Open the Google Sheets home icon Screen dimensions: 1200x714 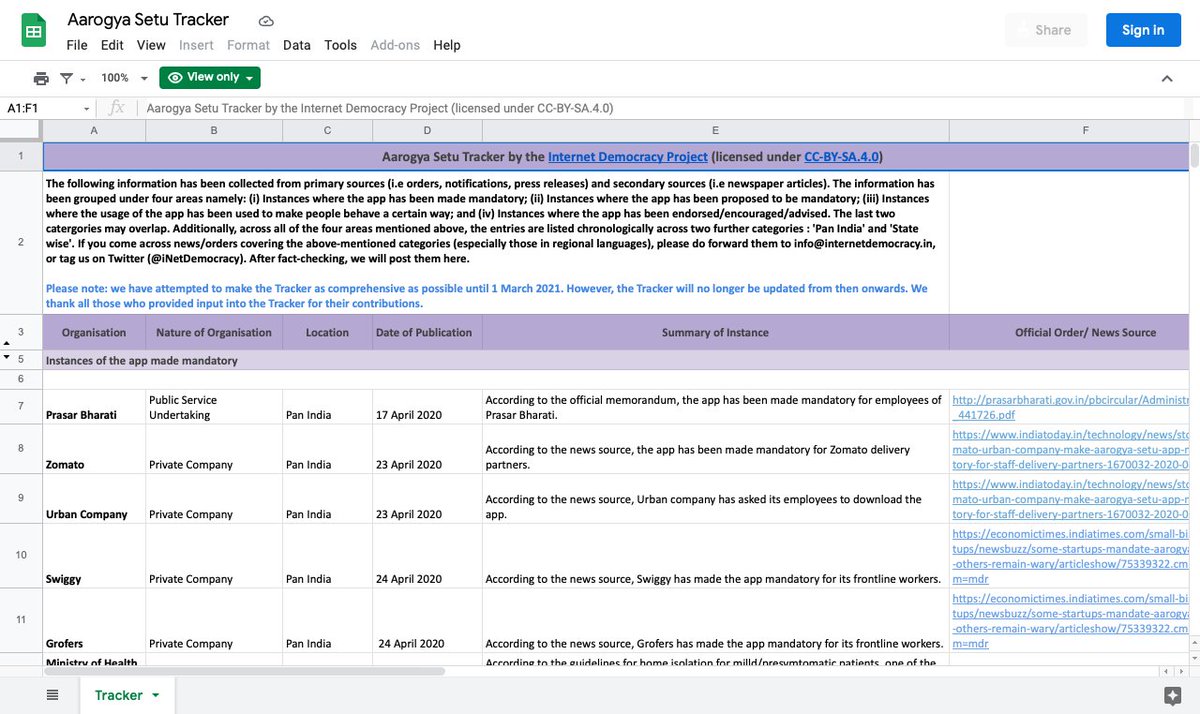click(x=33, y=31)
